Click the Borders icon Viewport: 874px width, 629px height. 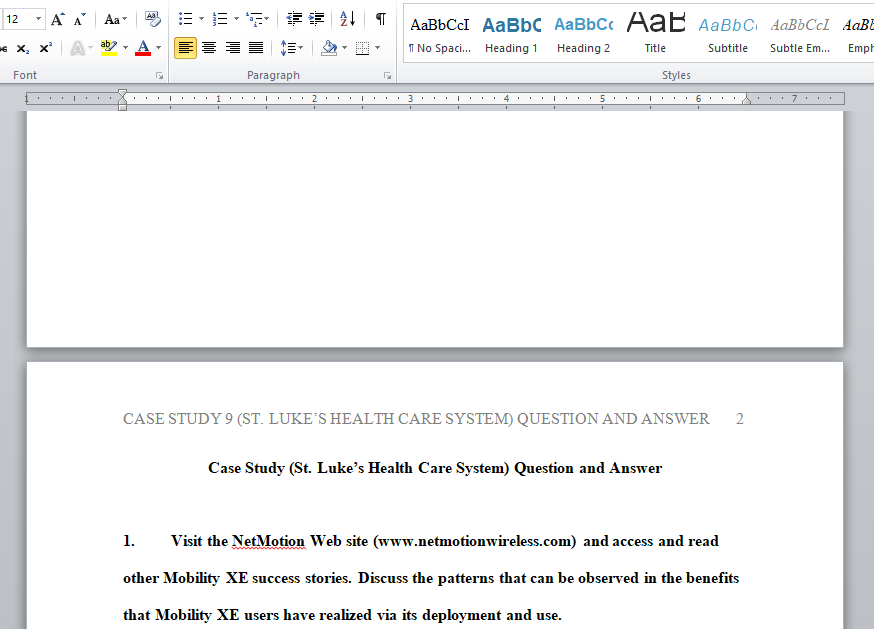(362, 48)
